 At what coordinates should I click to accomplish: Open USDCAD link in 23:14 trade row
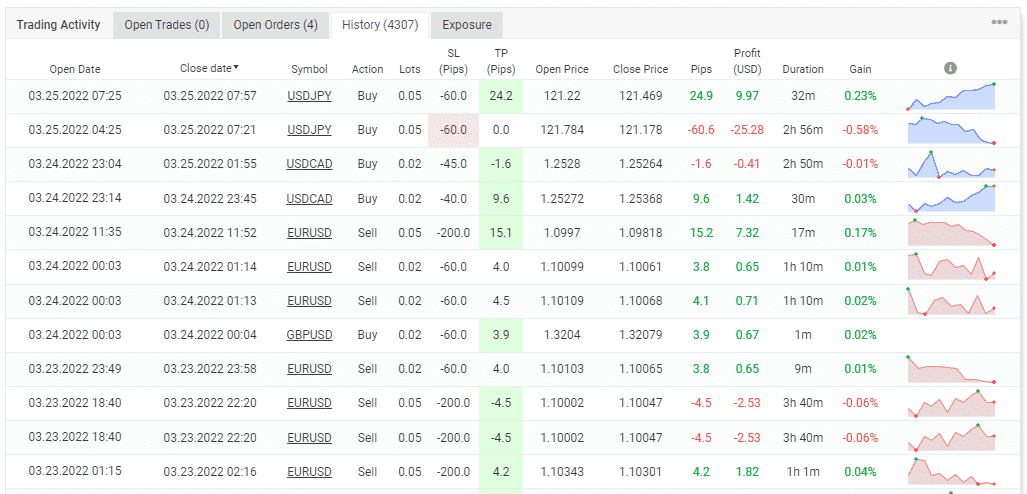309,198
